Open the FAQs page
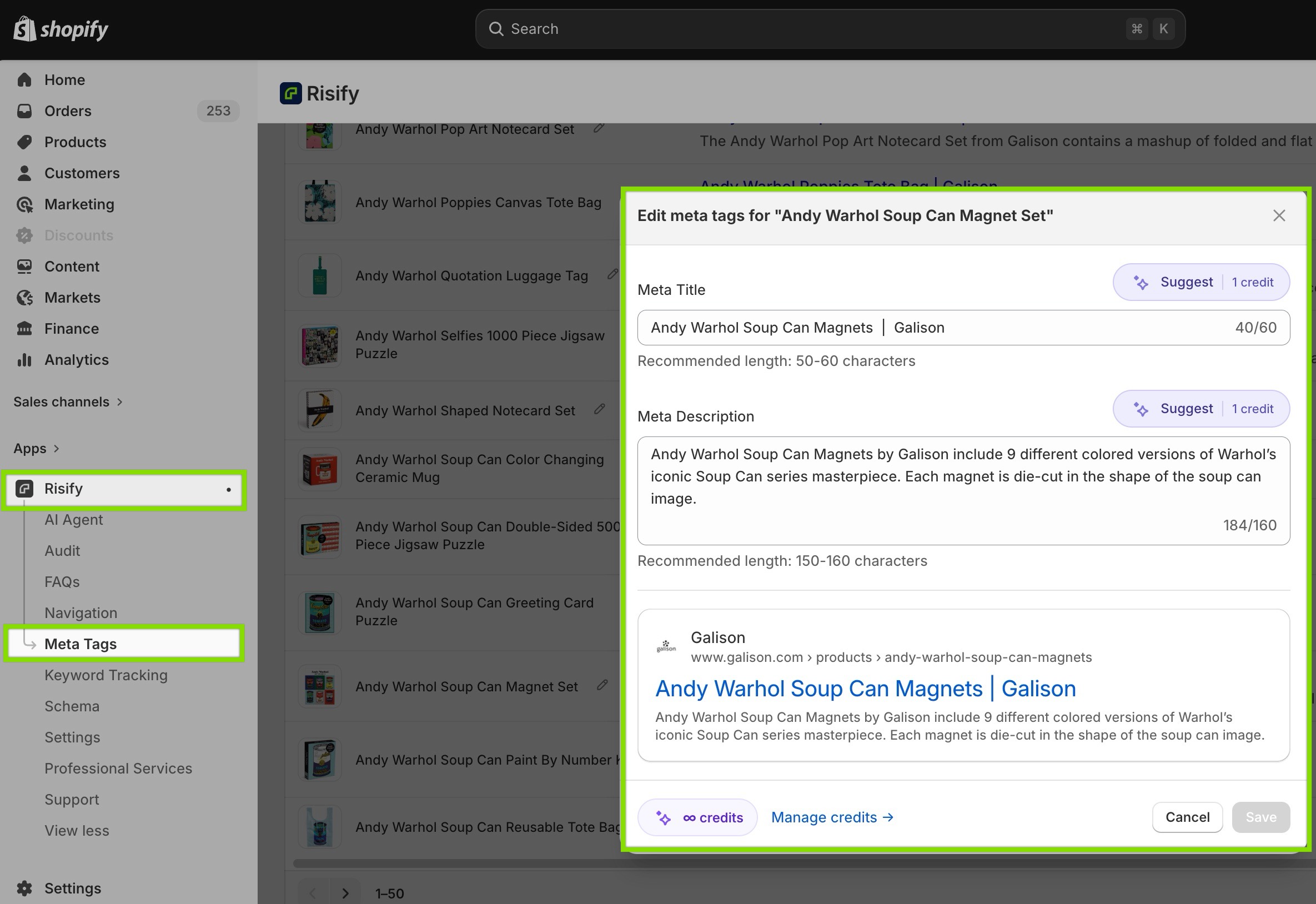Viewport: 1316px width, 904px height. pyautogui.click(x=62, y=582)
